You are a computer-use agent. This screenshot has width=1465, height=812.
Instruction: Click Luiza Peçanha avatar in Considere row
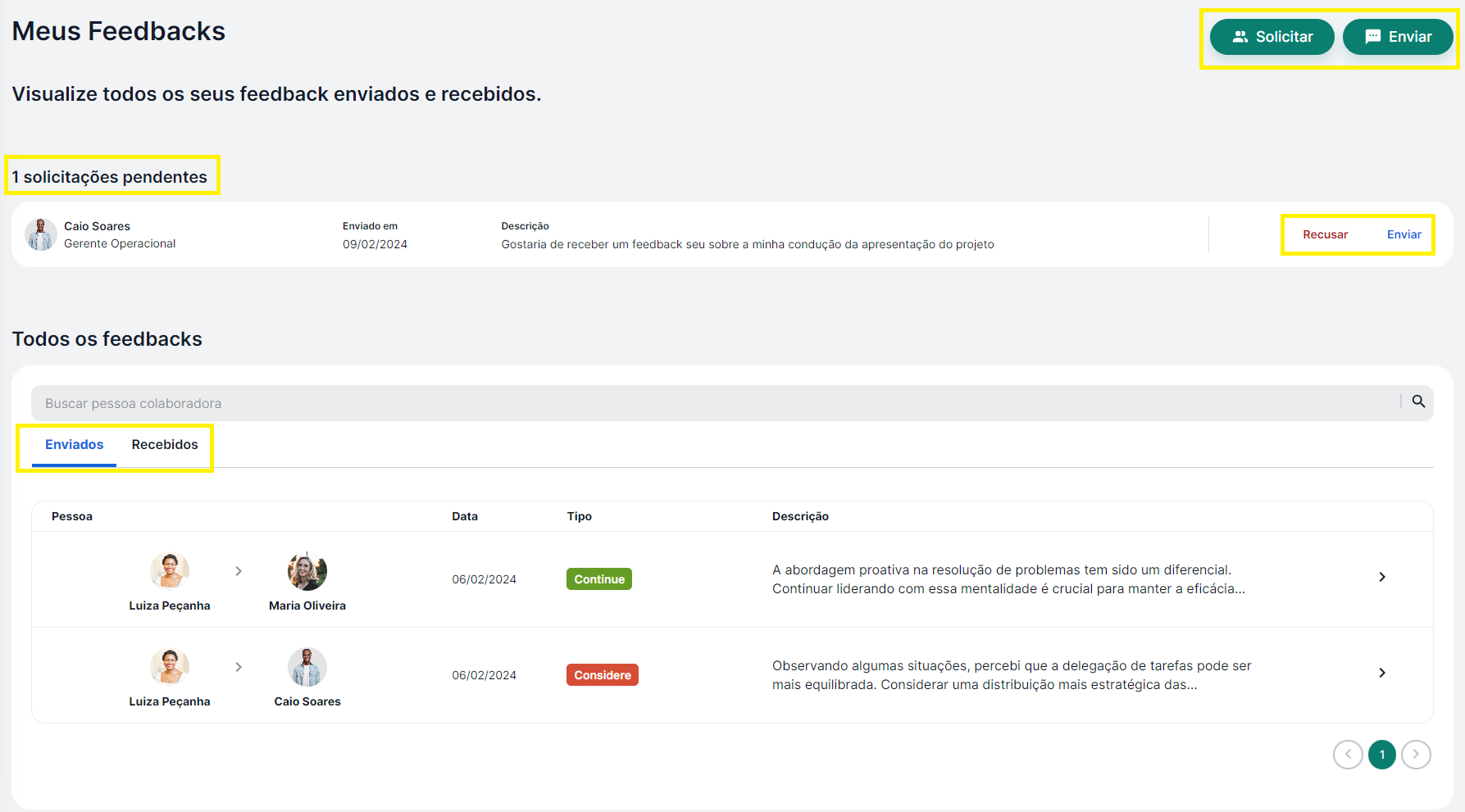pos(170,667)
